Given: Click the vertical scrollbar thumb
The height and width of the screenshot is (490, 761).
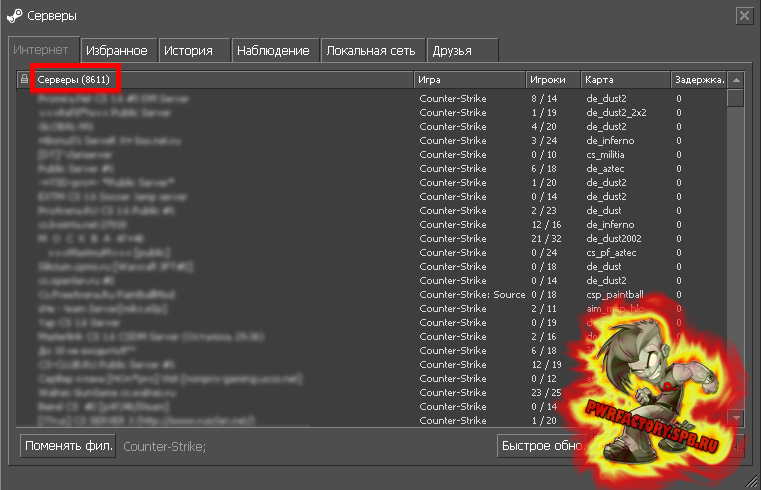Looking at the screenshot, I should pos(736,97).
